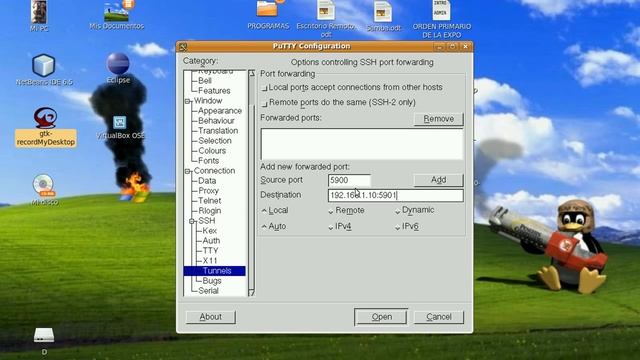Image resolution: width=640 pixels, height=360 pixels.
Task: Collapse the Window tree node
Action: click(x=187, y=101)
